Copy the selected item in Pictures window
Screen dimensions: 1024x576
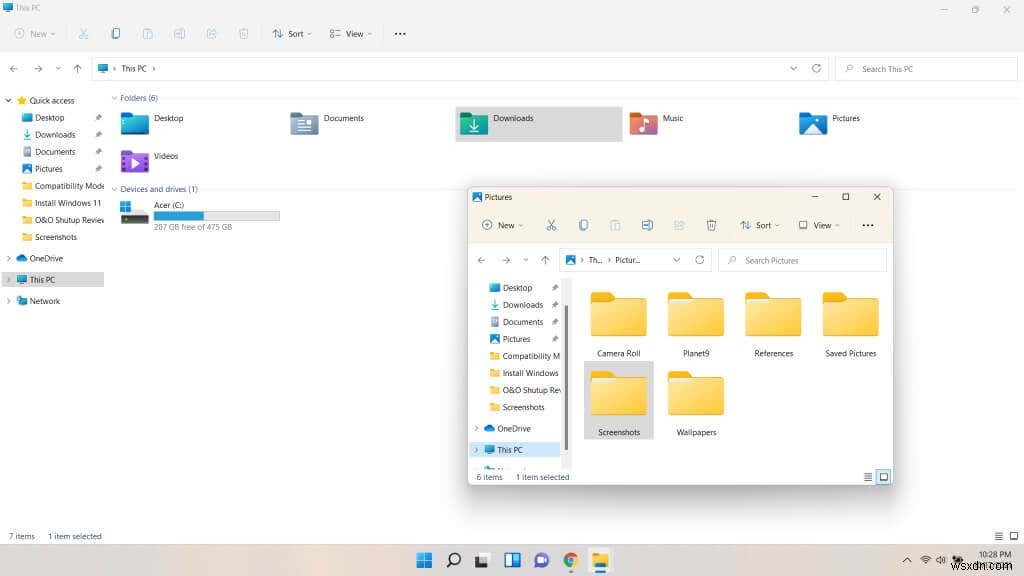point(583,225)
